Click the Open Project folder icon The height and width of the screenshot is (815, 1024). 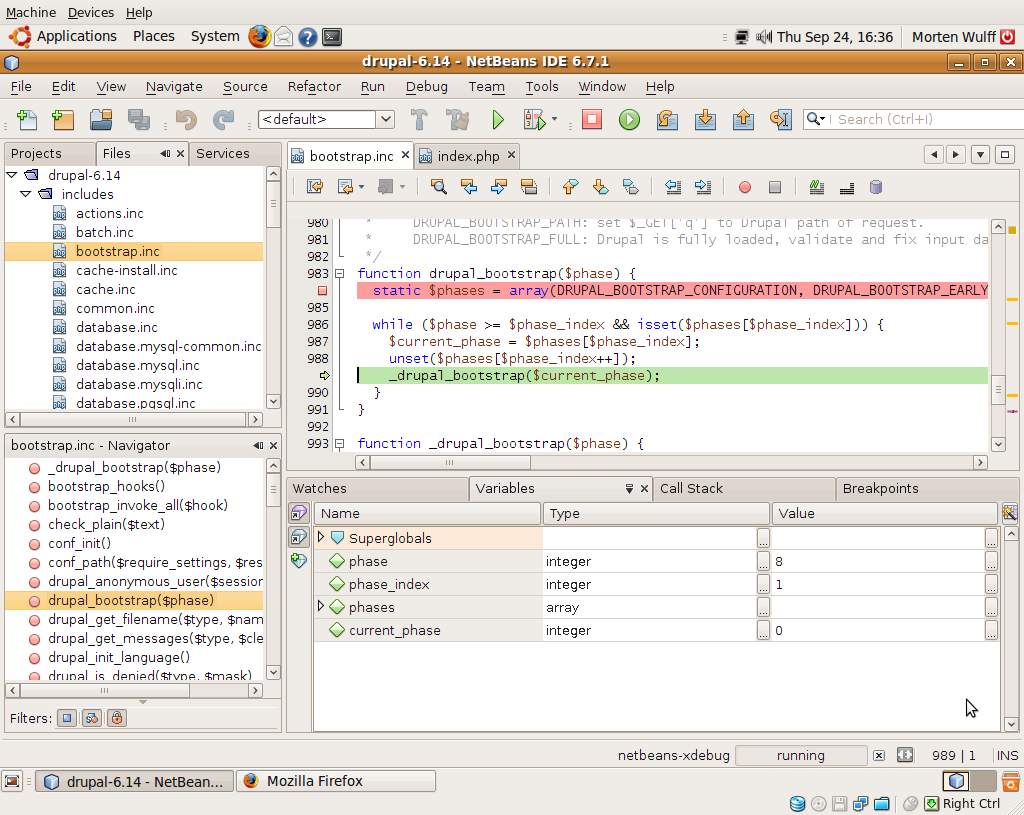pyautogui.click(x=101, y=120)
